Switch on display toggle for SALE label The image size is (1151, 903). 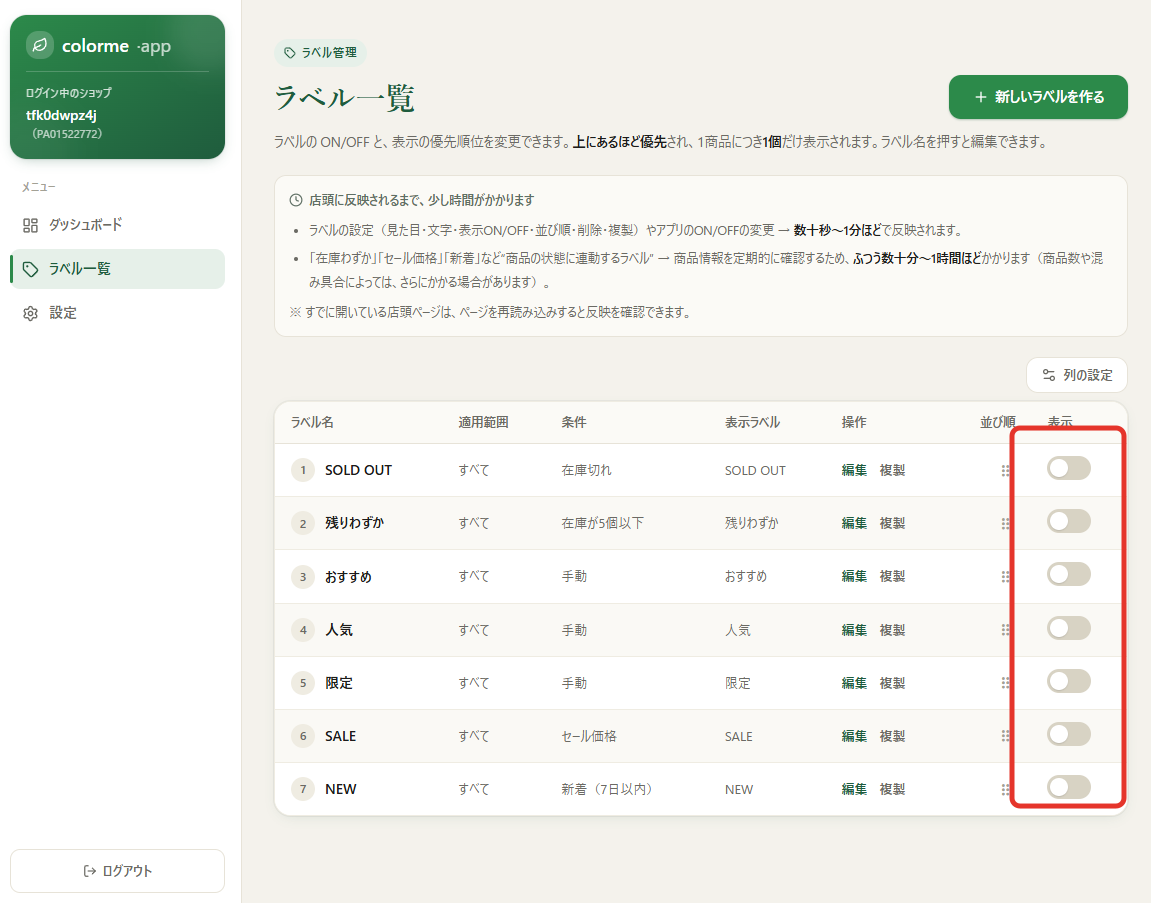click(1068, 733)
